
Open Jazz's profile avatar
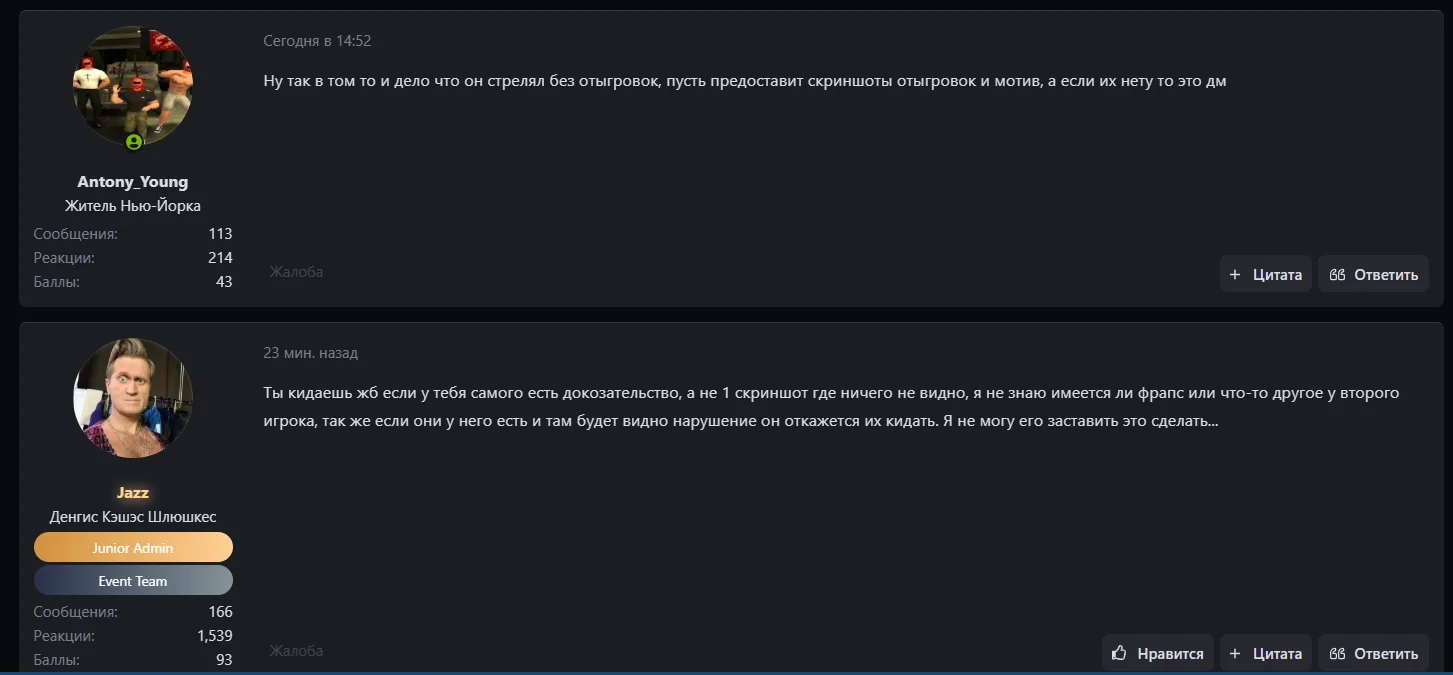(133, 398)
